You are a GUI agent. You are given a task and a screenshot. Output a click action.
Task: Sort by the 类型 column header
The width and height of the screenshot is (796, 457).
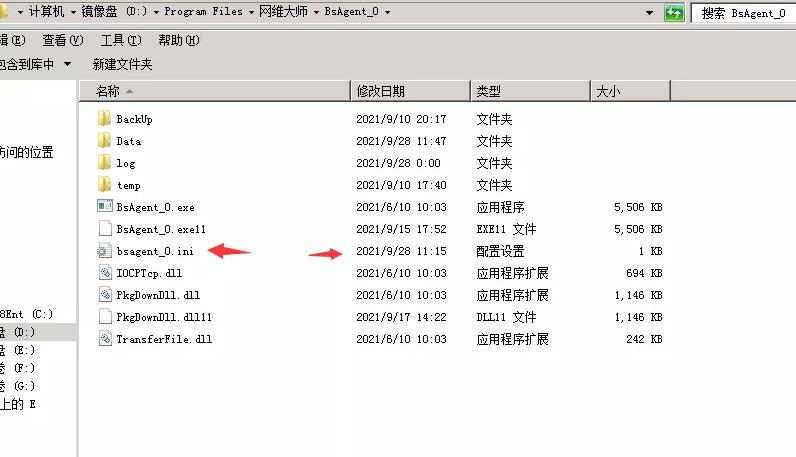(x=530, y=91)
